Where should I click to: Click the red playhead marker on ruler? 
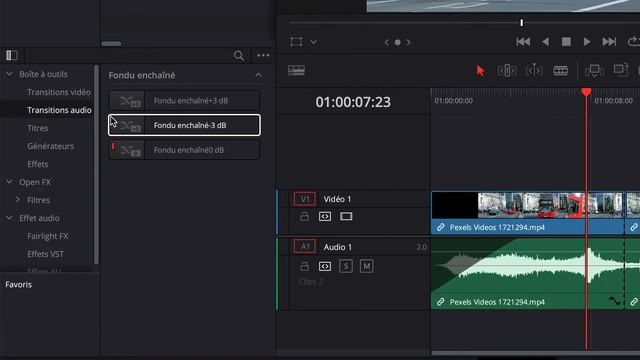pos(587,92)
